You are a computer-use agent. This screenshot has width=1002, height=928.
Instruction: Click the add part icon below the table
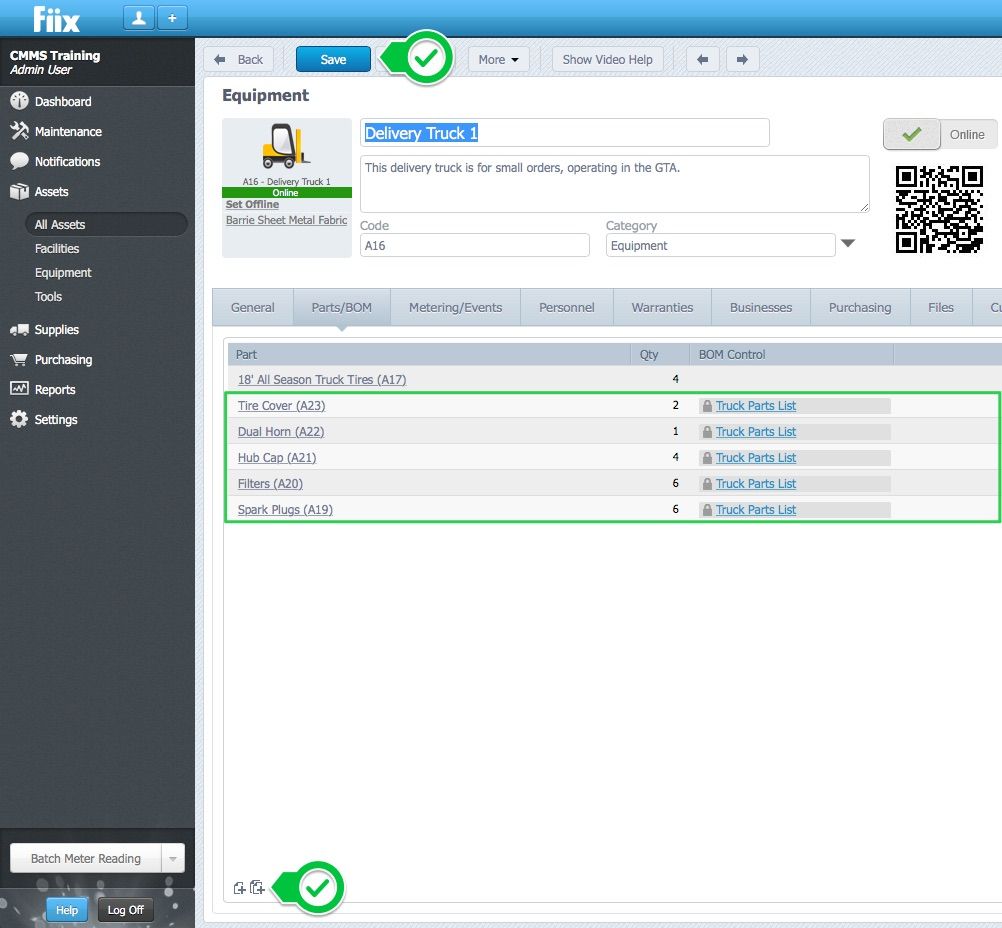[x=239, y=888]
